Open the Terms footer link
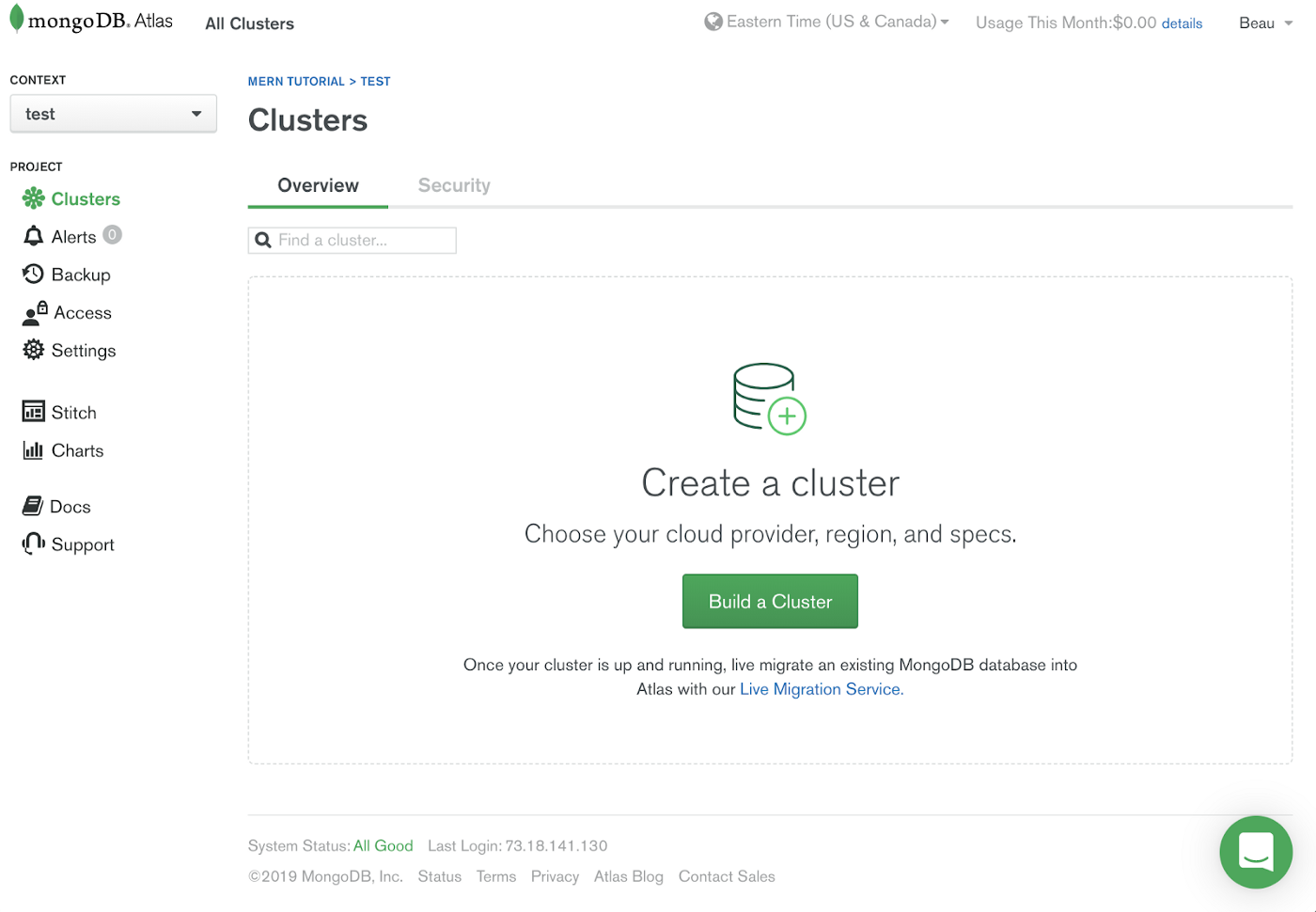 point(495,876)
